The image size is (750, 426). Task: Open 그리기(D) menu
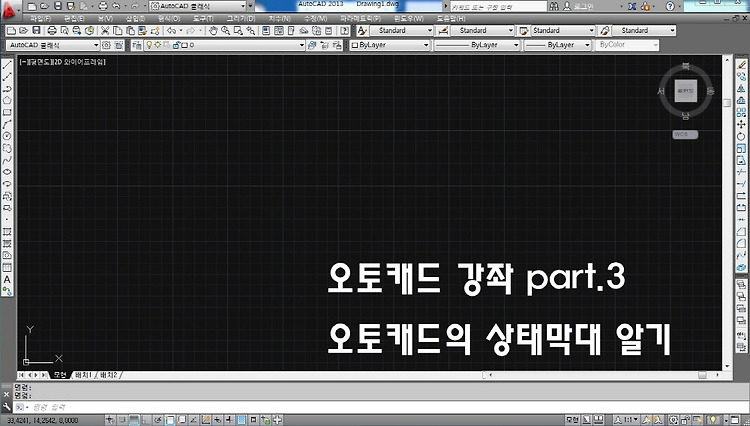pos(241,19)
